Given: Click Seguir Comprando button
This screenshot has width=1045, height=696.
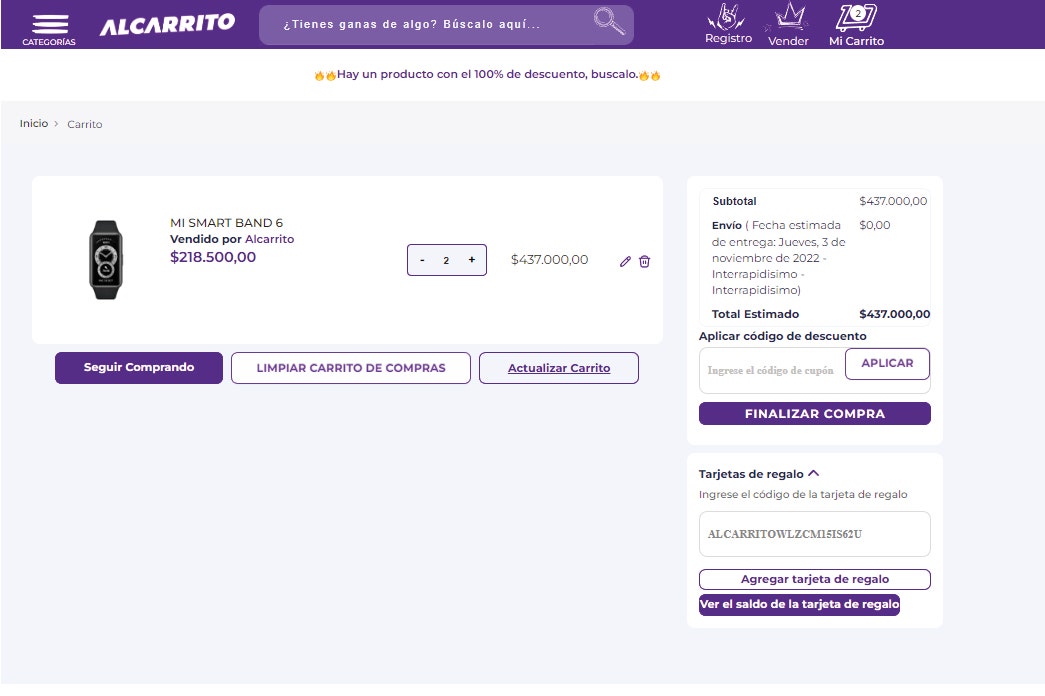Looking at the screenshot, I should 139,367.
